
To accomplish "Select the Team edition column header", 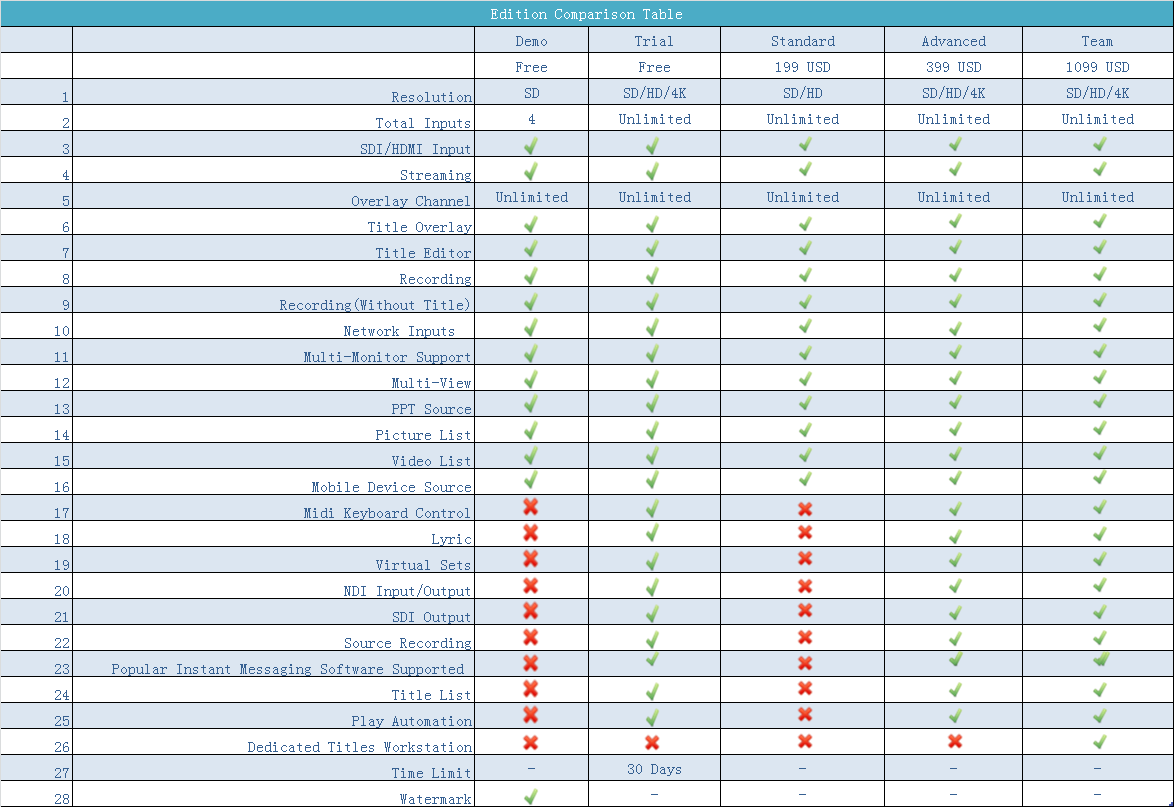I will point(1097,41).
